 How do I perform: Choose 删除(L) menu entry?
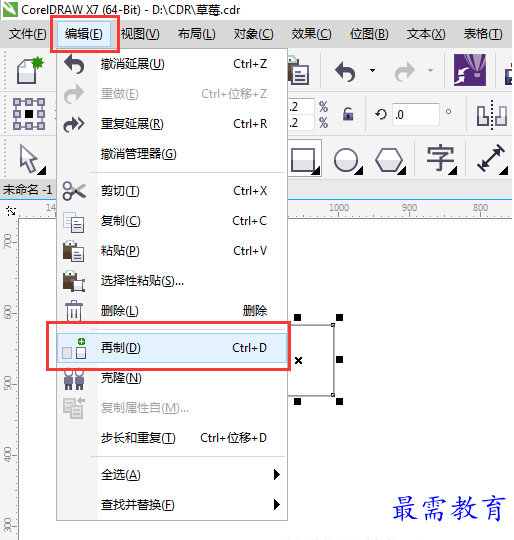(172, 311)
